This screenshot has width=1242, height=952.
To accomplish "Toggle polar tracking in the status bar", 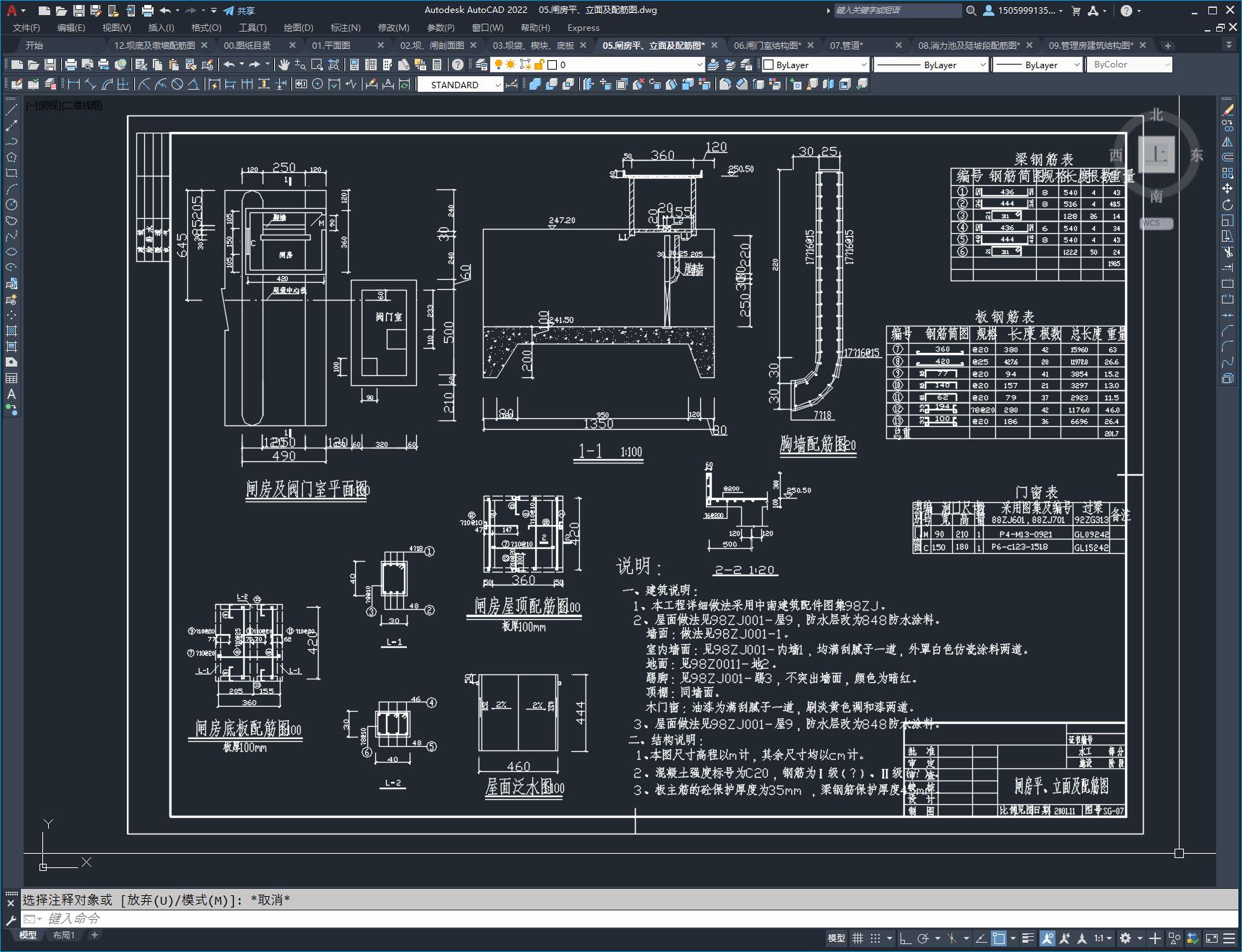I will (x=923, y=938).
